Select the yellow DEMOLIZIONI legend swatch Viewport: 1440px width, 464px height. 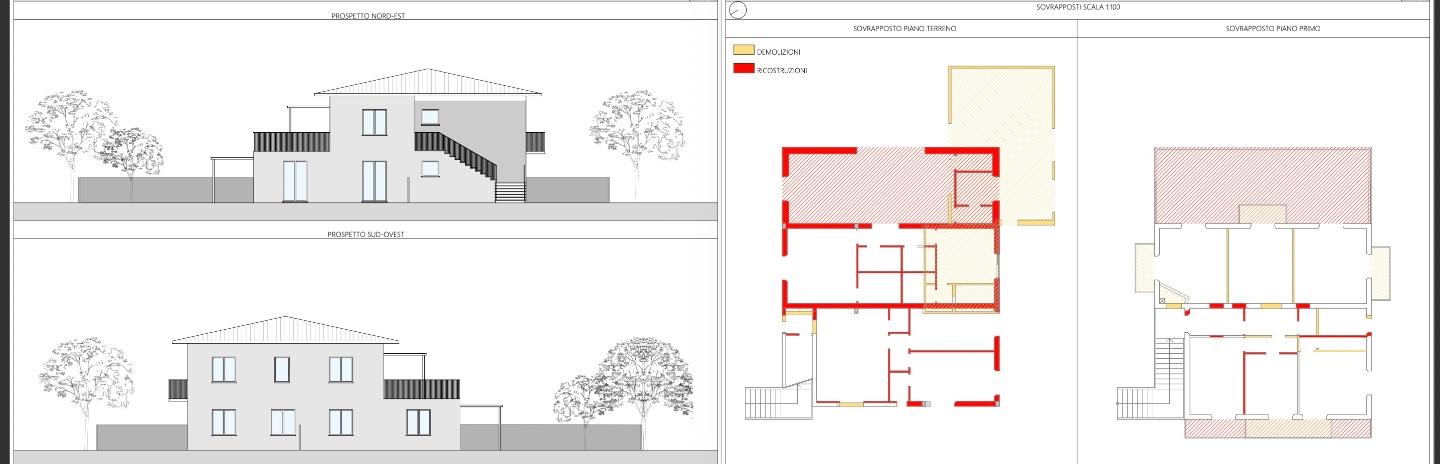click(743, 50)
